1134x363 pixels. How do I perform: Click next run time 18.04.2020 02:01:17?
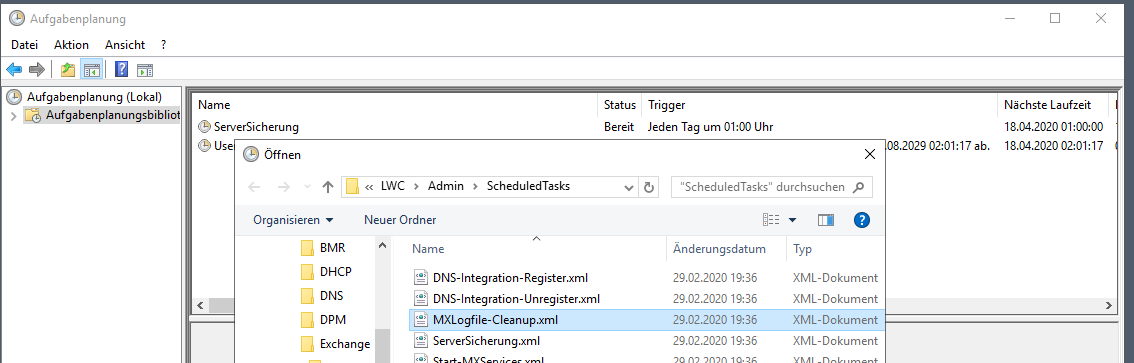click(x=1053, y=145)
